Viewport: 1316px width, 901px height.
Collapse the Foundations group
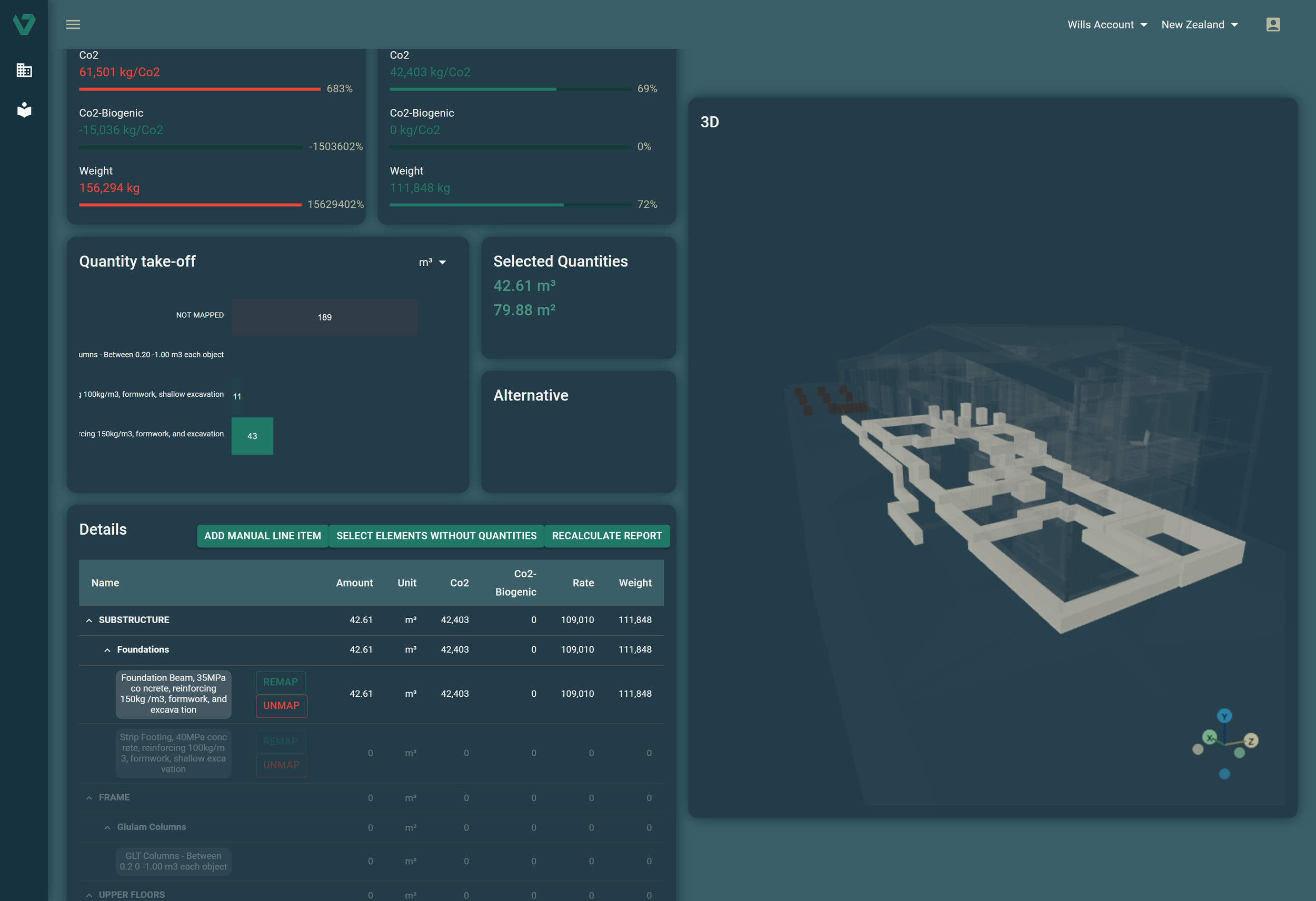[x=107, y=650]
